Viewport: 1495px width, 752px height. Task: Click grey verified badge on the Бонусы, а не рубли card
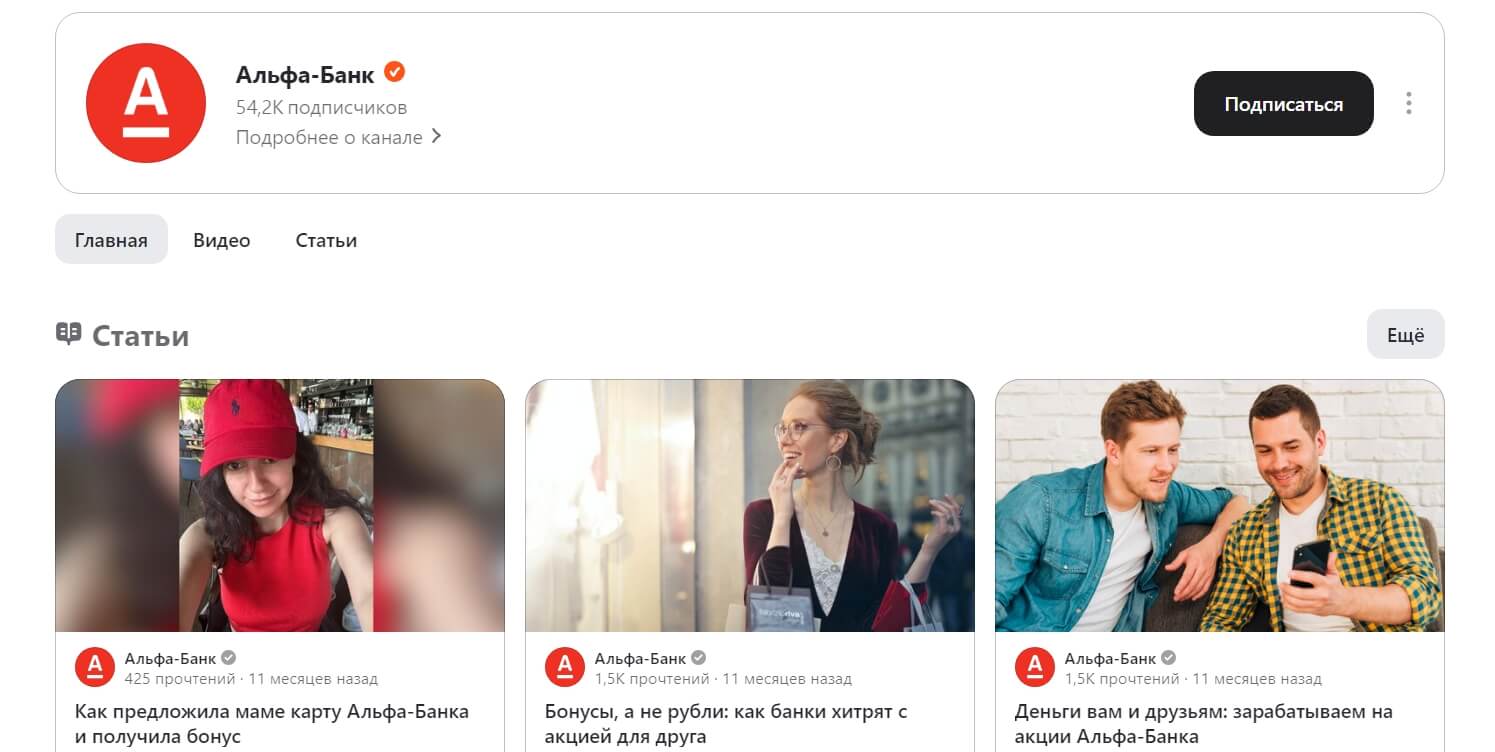point(699,658)
